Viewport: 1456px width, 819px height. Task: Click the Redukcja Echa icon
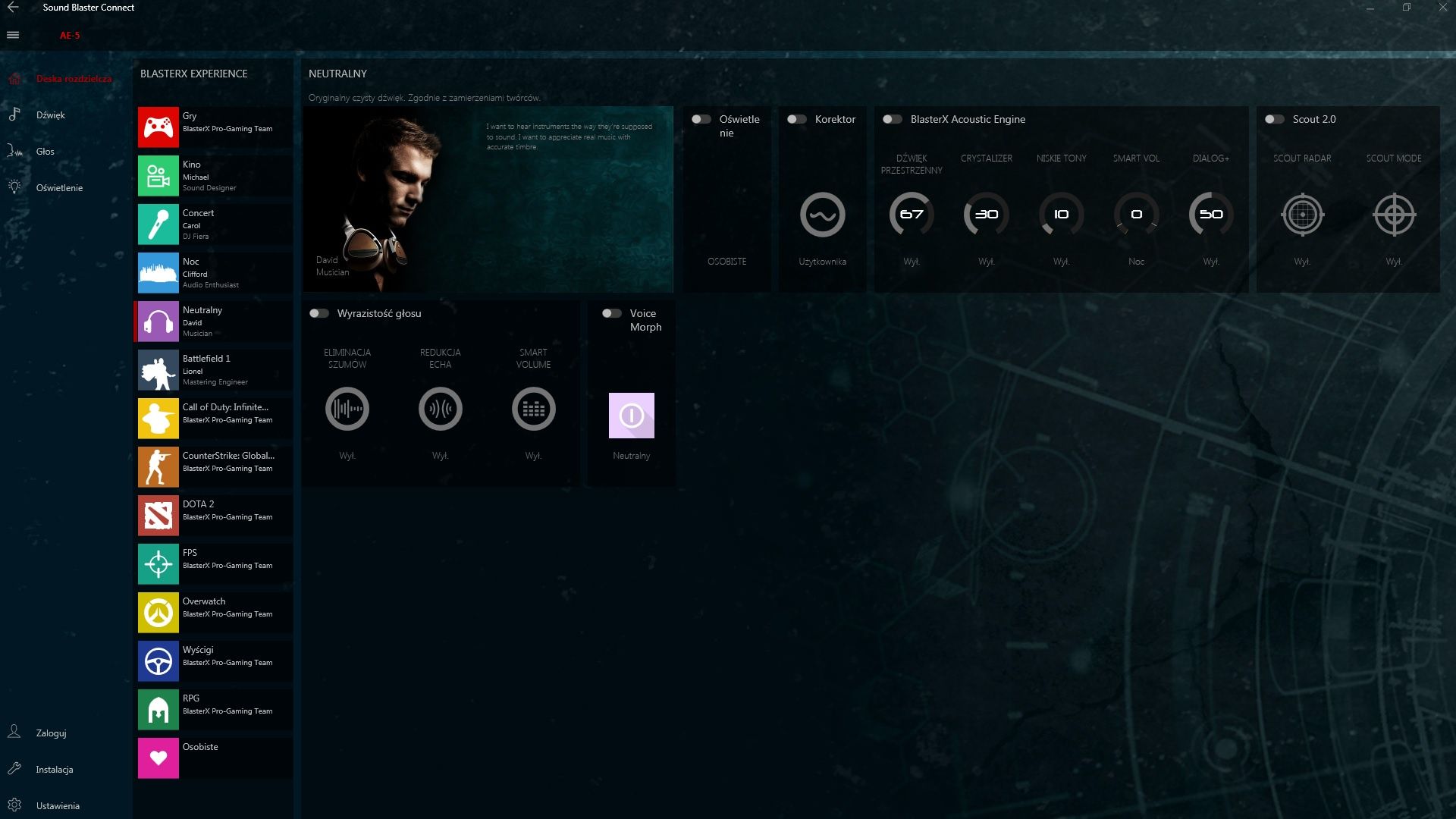click(441, 409)
